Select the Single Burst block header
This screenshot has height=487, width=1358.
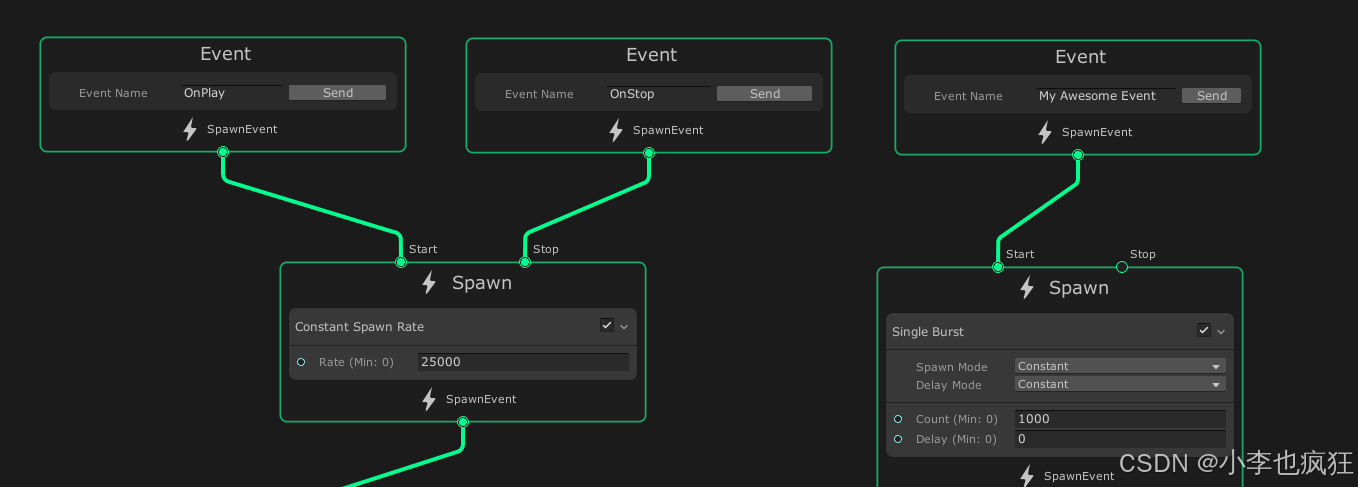[x=1061, y=332]
